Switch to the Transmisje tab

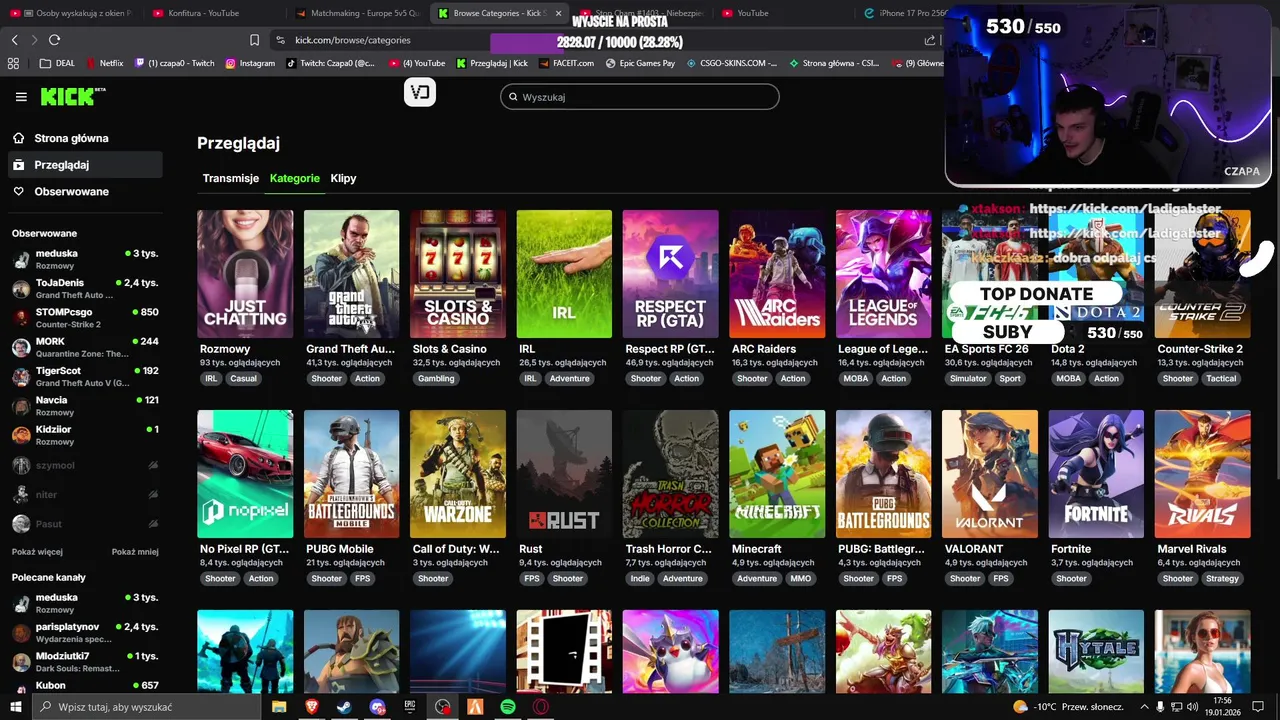pyautogui.click(x=231, y=178)
